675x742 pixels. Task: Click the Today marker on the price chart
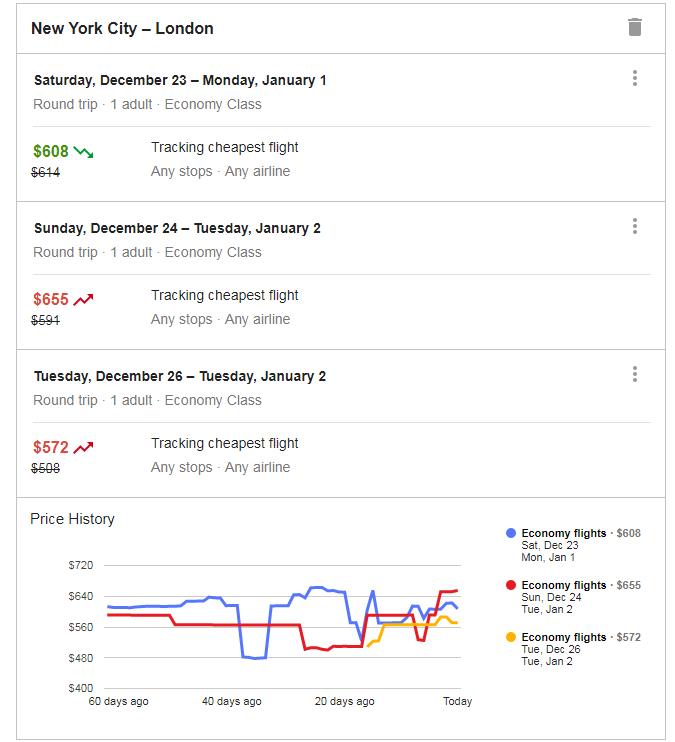click(x=457, y=701)
